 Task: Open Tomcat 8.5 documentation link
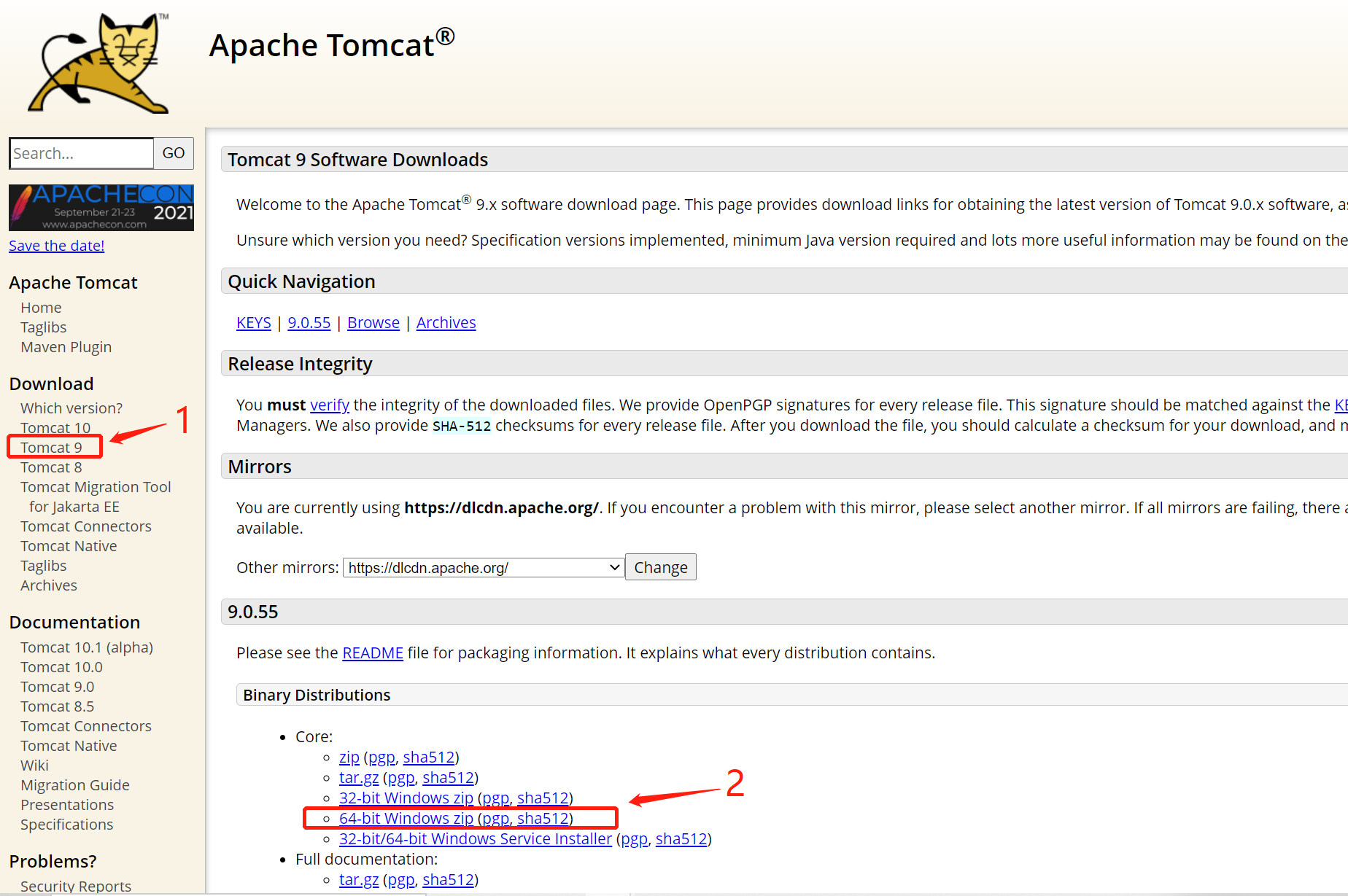coord(58,706)
